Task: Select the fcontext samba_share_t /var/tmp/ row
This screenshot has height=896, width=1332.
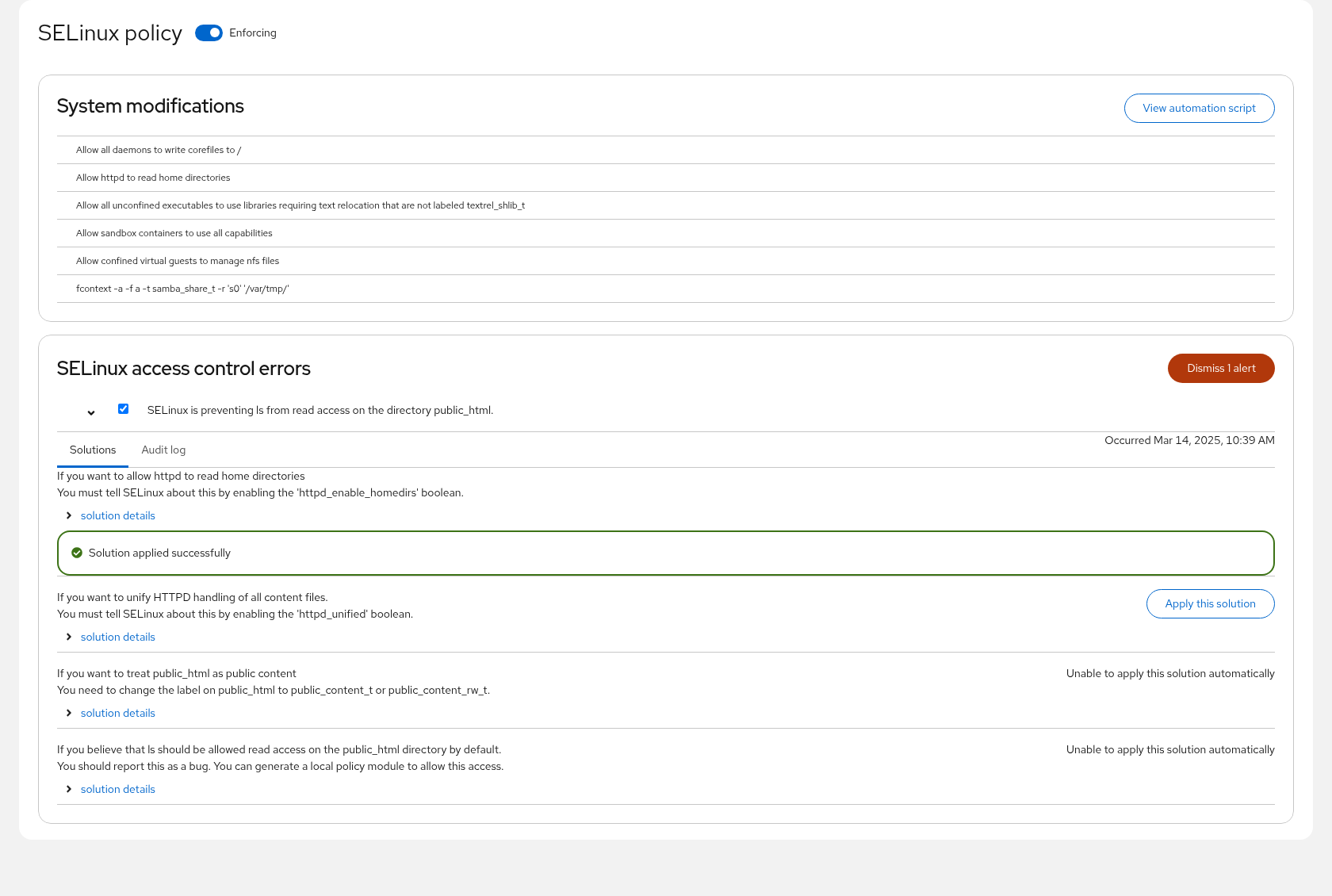Action: tap(666, 289)
